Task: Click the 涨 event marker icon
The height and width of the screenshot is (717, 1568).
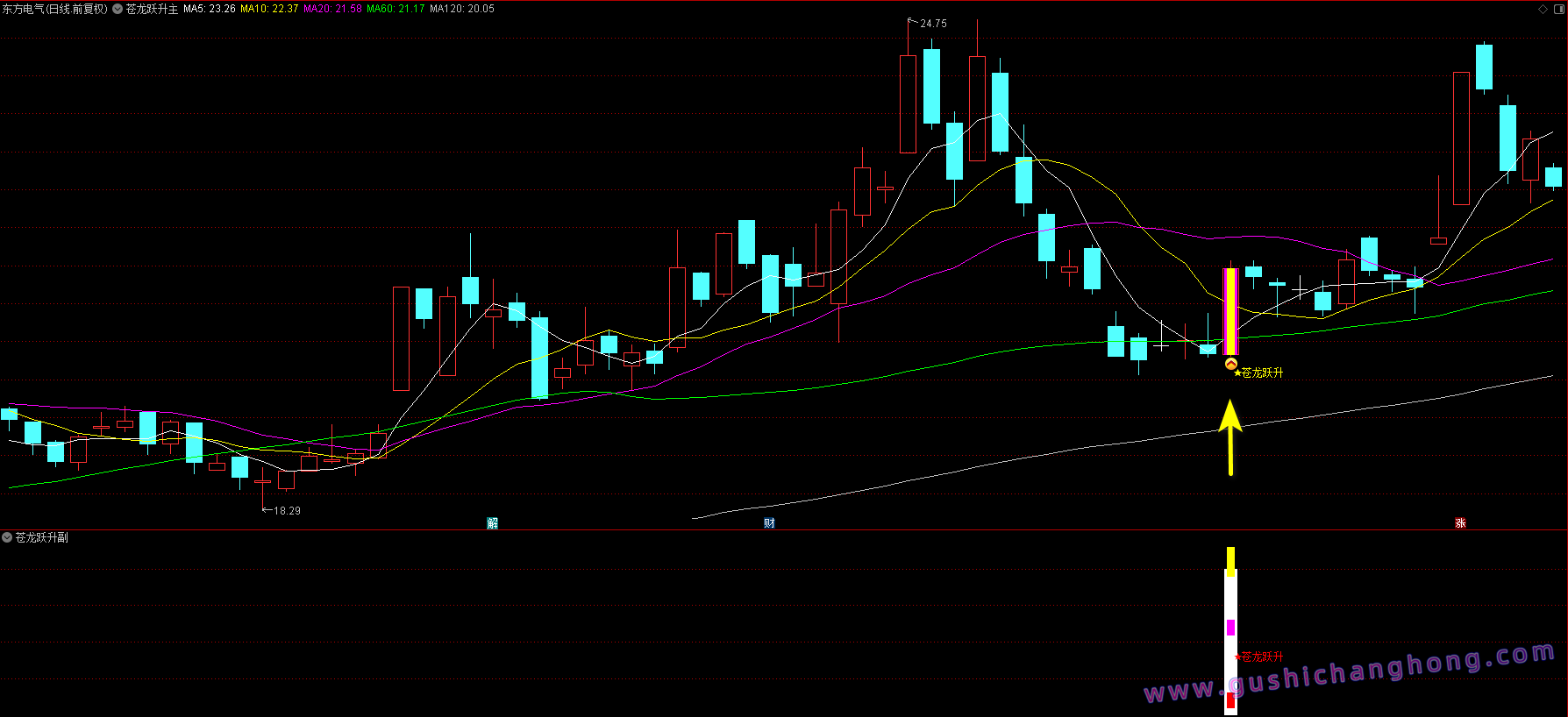Action: (1460, 523)
